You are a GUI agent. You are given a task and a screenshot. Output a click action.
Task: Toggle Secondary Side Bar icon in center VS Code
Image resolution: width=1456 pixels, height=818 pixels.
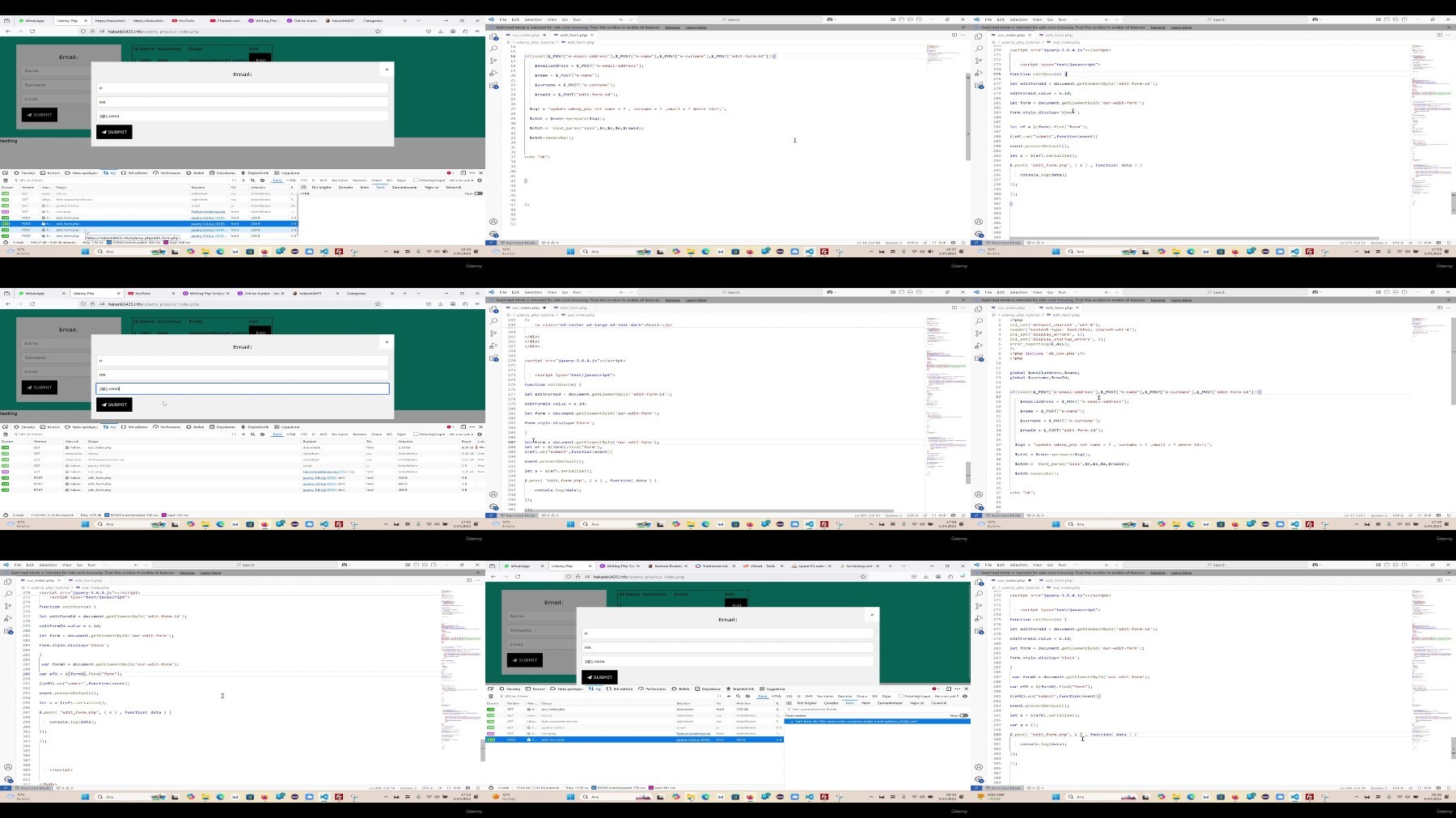[x=917, y=292]
